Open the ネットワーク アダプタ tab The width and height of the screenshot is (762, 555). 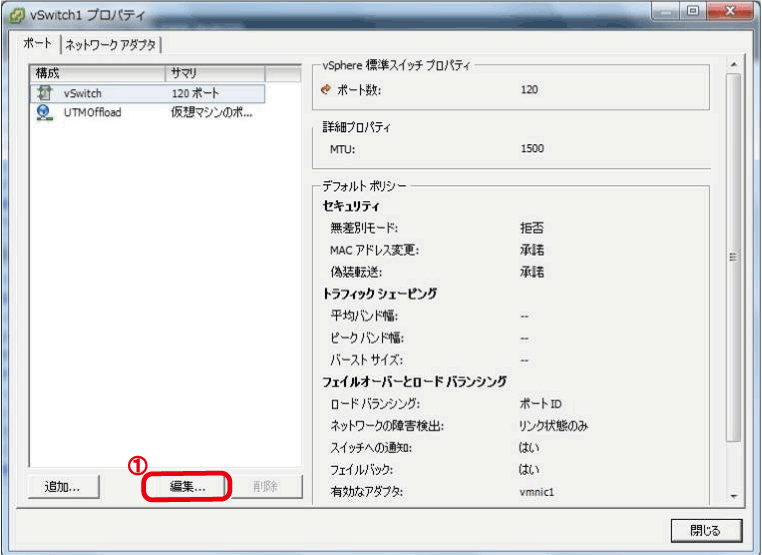click(112, 44)
